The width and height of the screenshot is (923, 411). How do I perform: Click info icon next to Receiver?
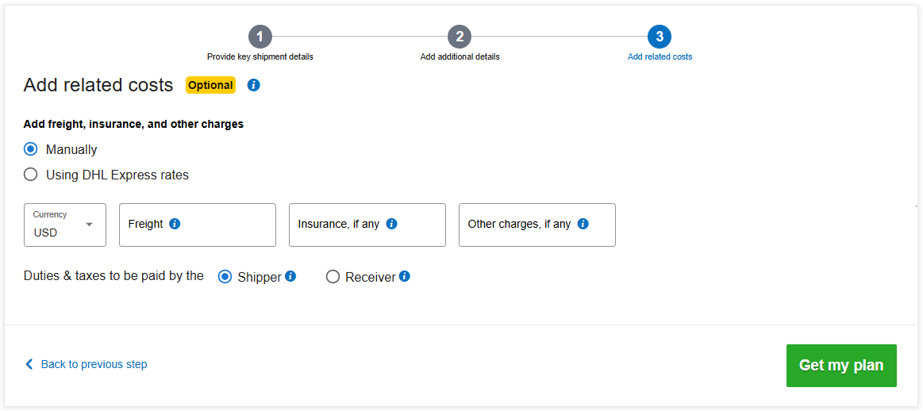404,276
